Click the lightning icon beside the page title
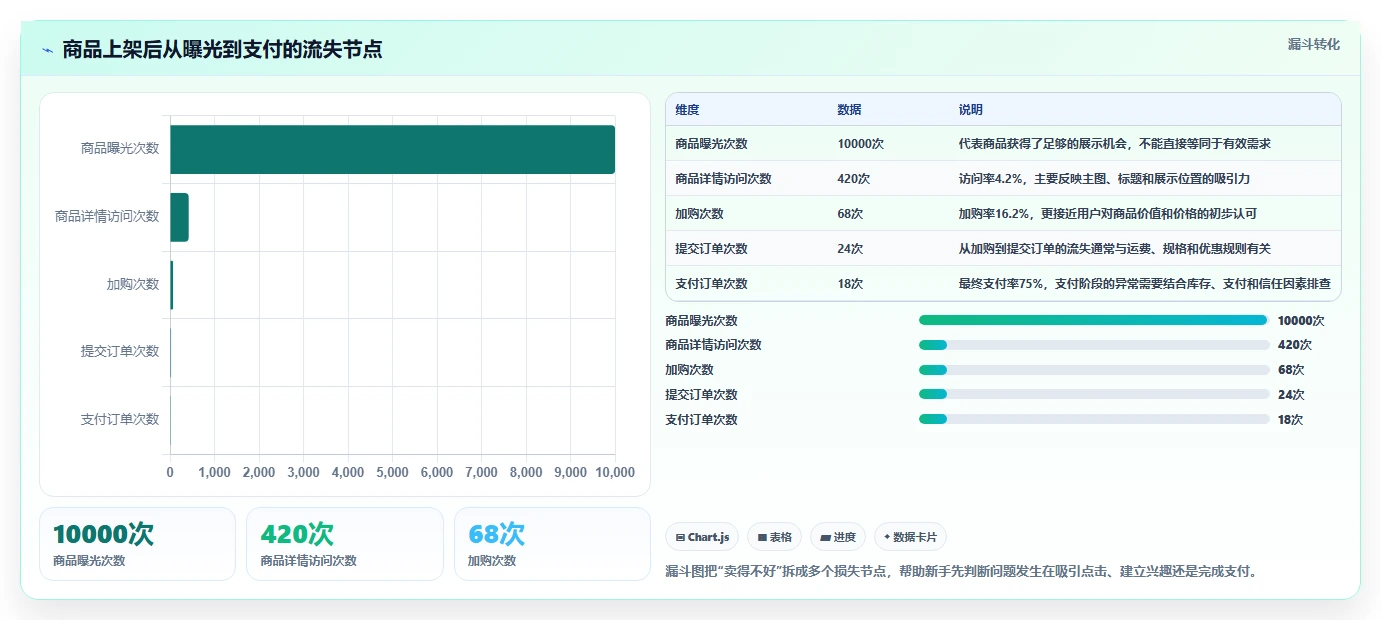Image resolution: width=1381 pixels, height=620 pixels. pos(48,50)
